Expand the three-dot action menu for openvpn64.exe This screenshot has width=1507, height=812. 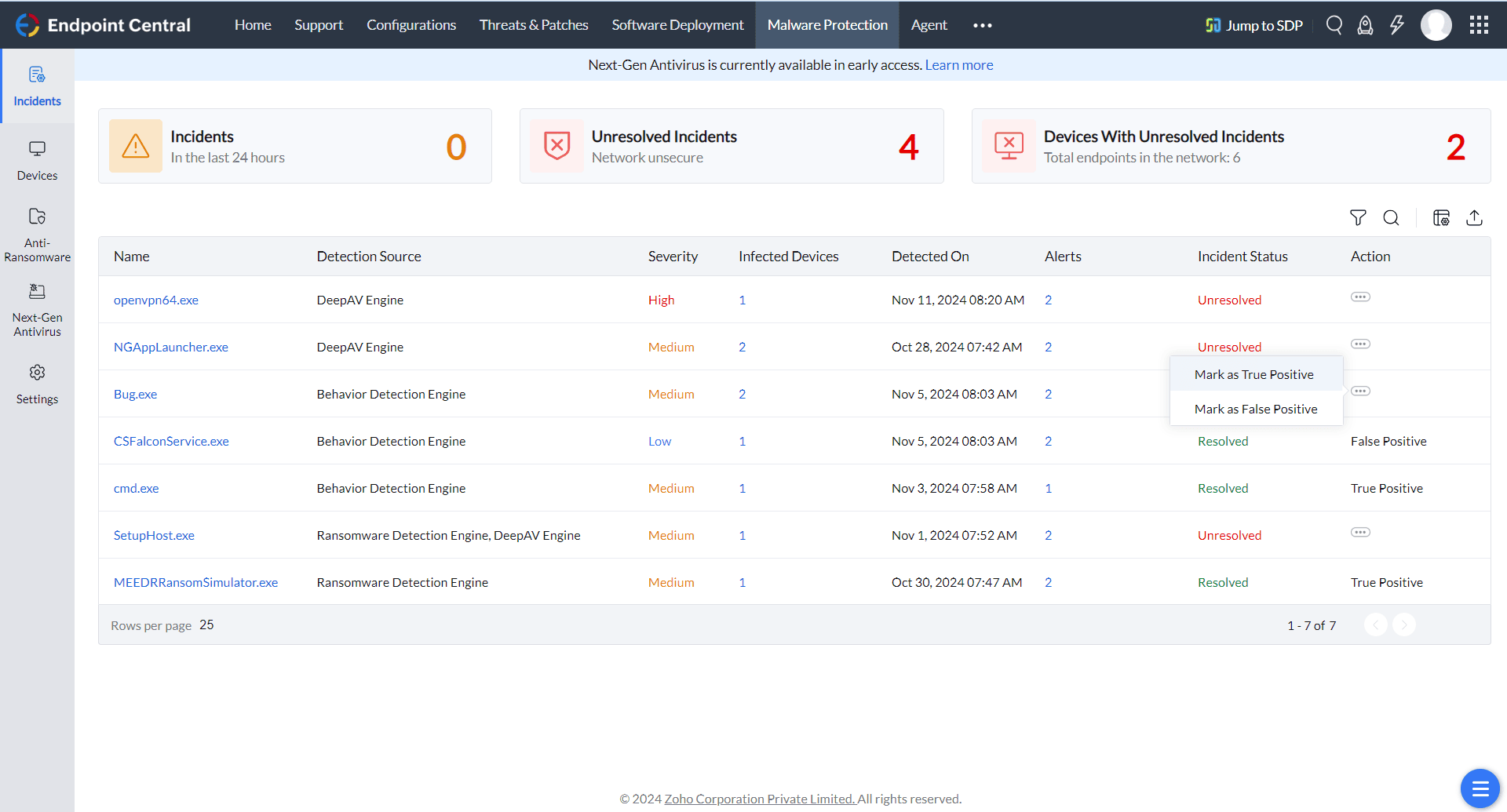(x=1361, y=297)
